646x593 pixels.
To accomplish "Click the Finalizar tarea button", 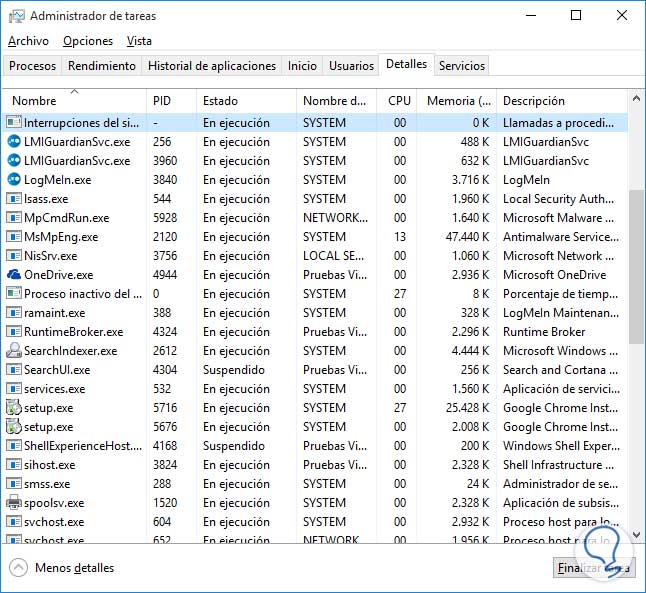I will (594, 568).
